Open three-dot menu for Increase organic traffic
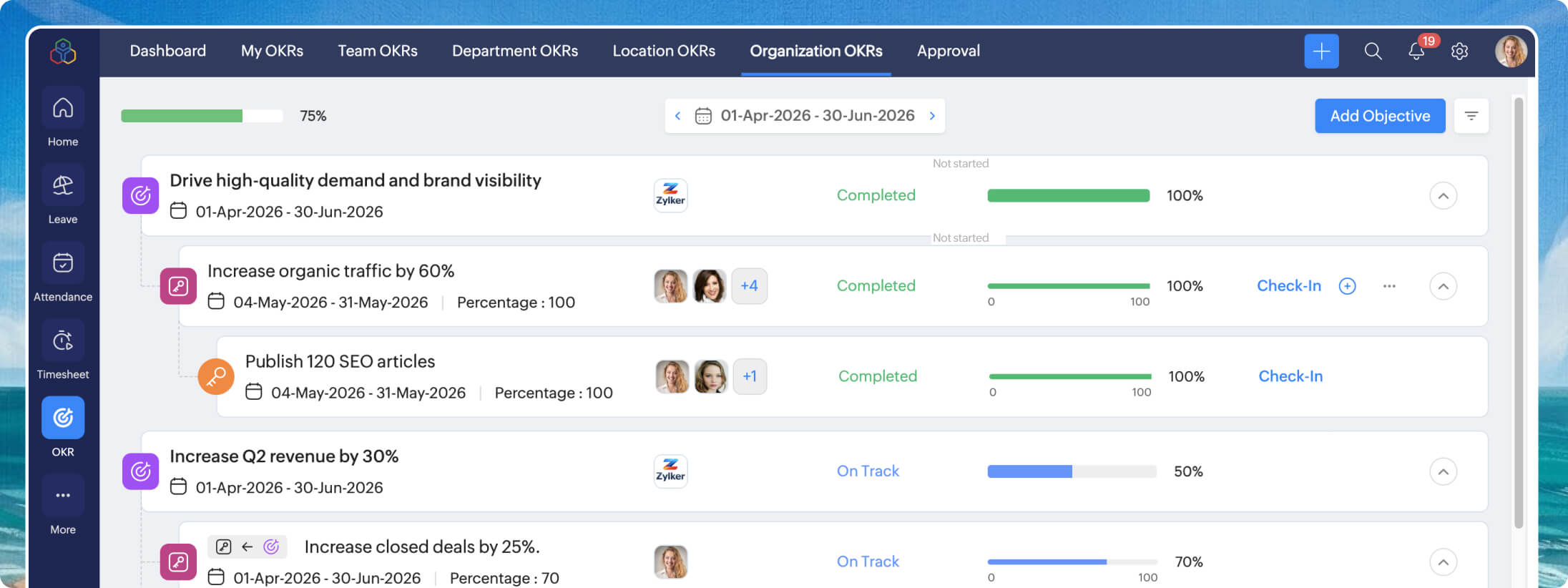The height and width of the screenshot is (588, 1568). pos(1389,286)
